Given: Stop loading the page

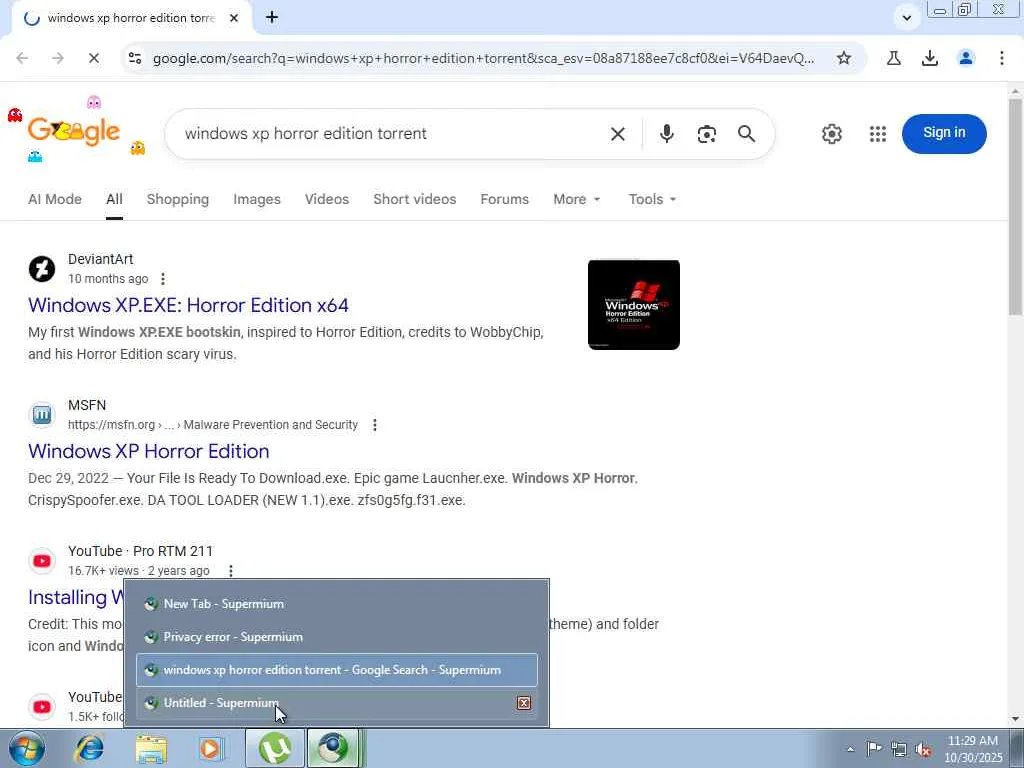Looking at the screenshot, I should pyautogui.click(x=94, y=58).
